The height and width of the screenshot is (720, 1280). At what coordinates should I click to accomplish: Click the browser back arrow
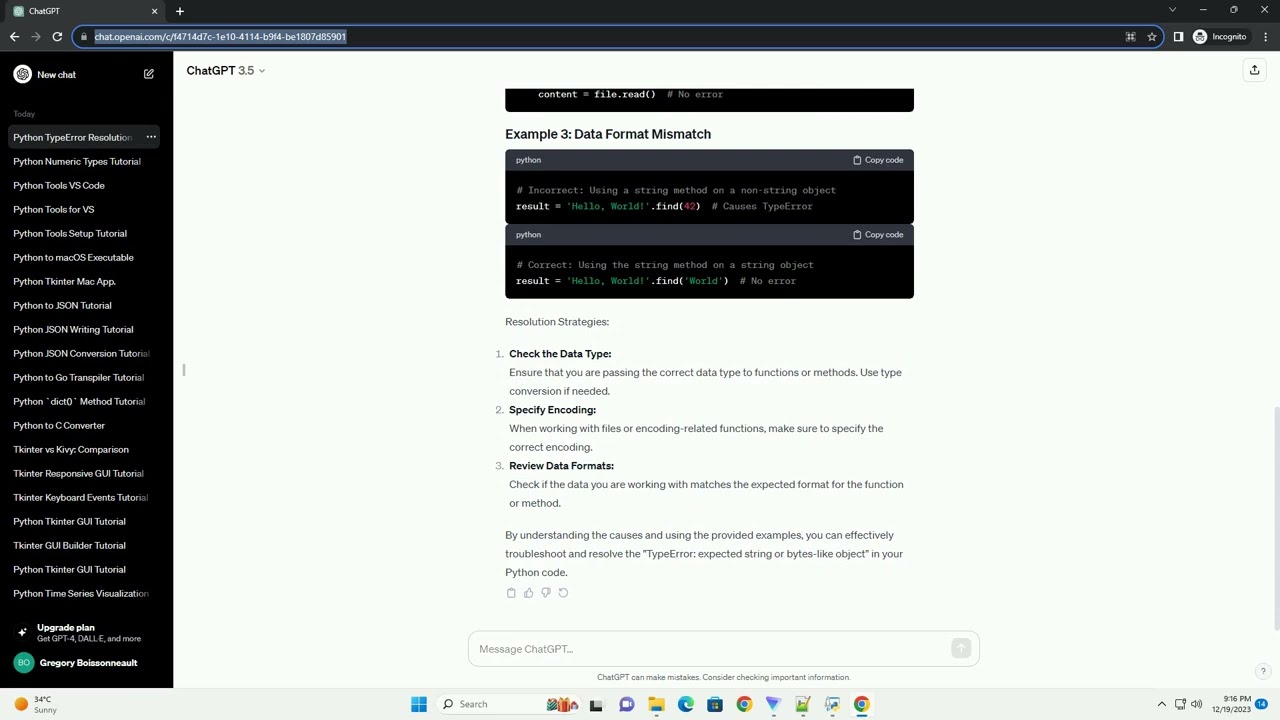(x=14, y=37)
